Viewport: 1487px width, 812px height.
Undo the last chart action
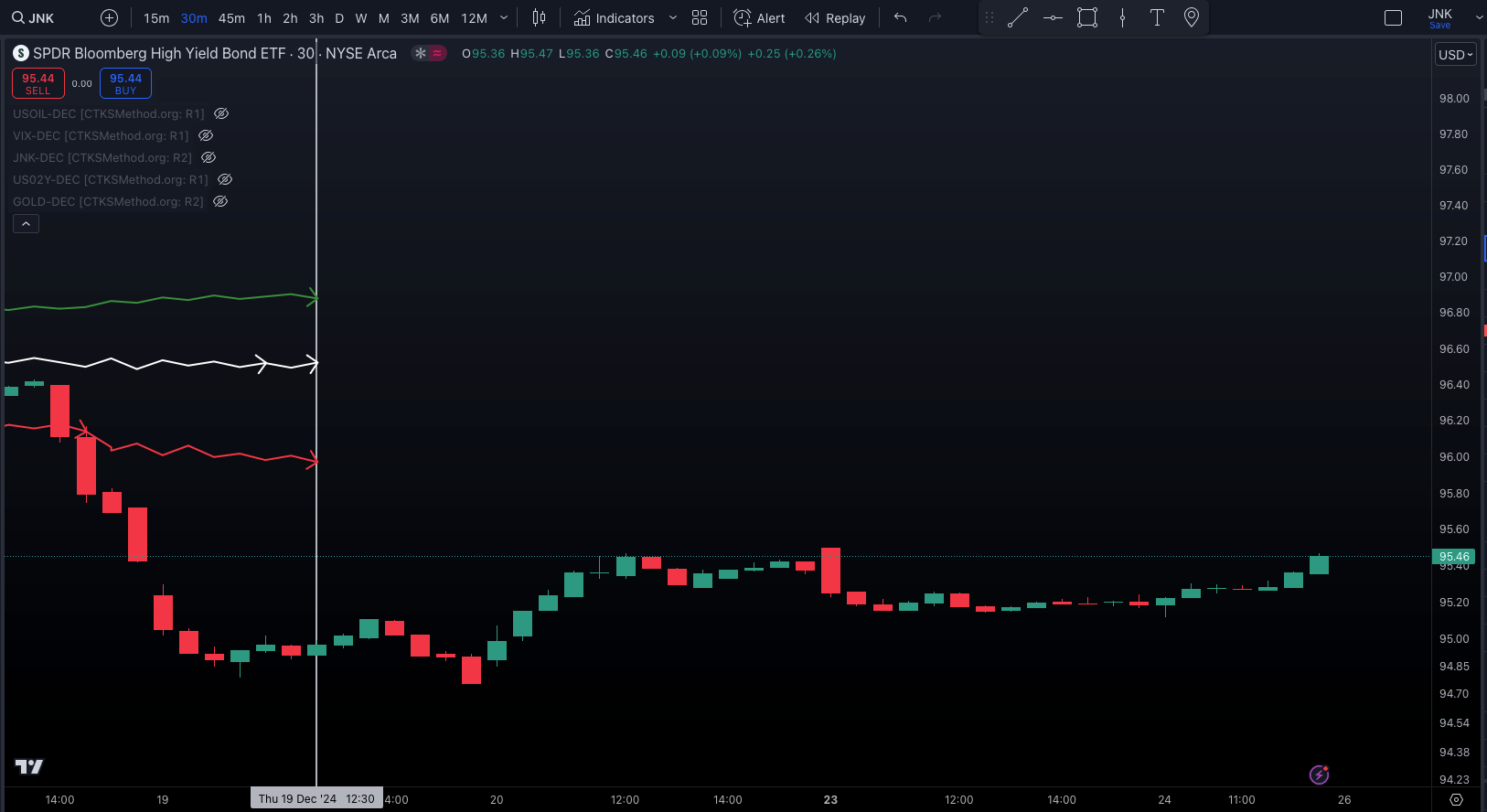point(901,18)
